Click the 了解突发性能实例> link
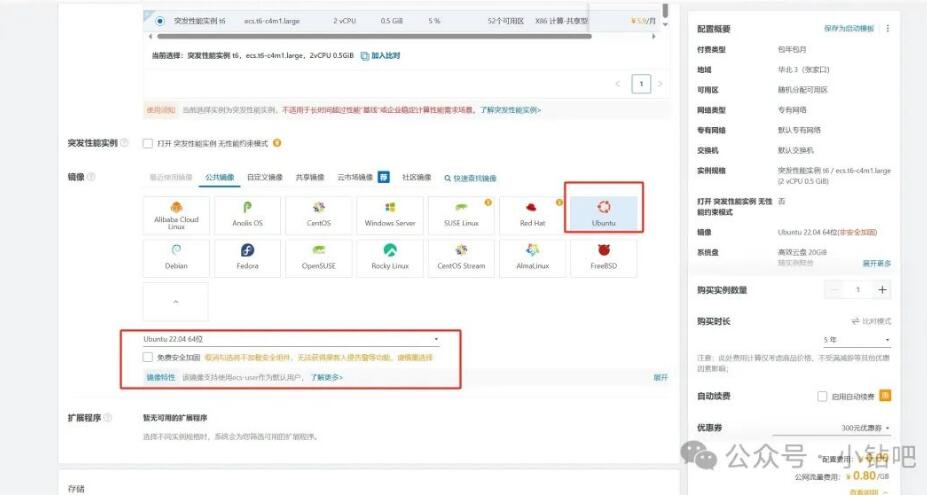The width and height of the screenshot is (927, 499). point(510,110)
